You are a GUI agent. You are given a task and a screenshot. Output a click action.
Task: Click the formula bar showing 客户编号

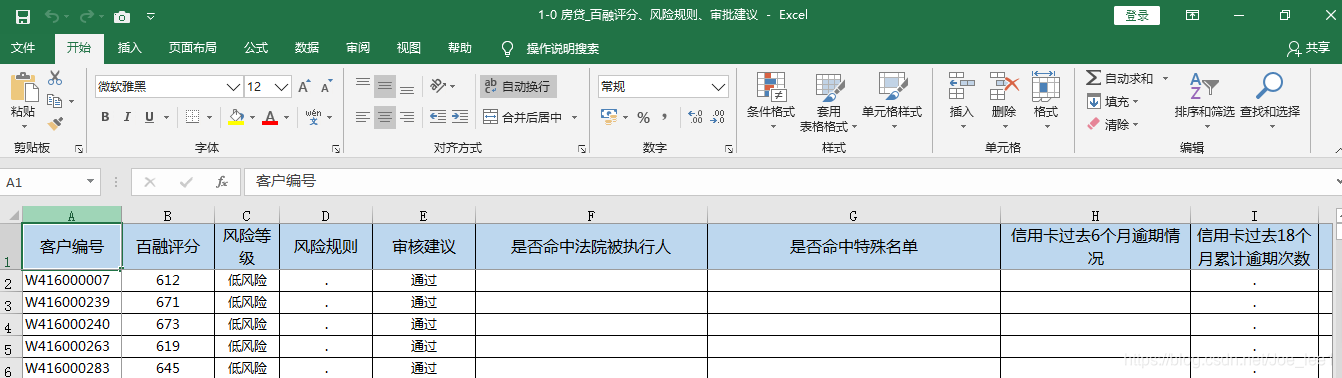point(790,182)
